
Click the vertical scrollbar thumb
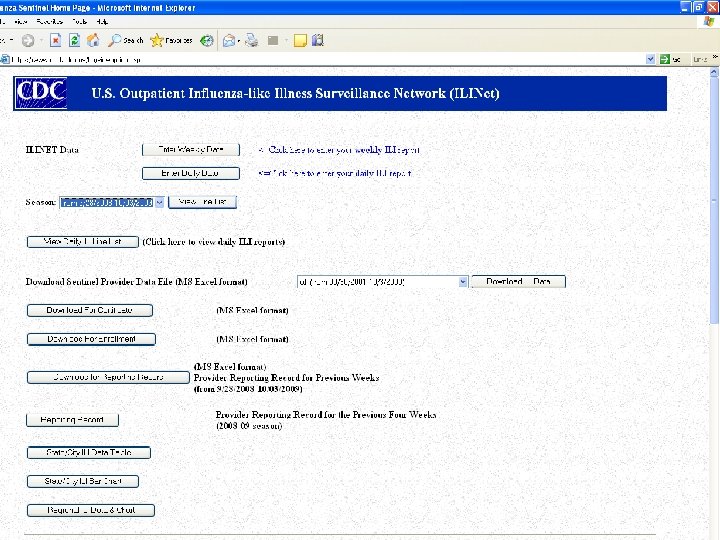click(714, 200)
